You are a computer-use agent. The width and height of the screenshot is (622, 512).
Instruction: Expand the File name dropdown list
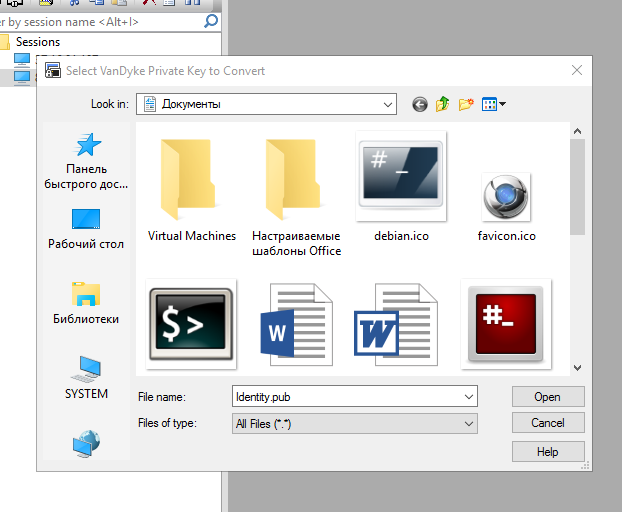coord(469,397)
